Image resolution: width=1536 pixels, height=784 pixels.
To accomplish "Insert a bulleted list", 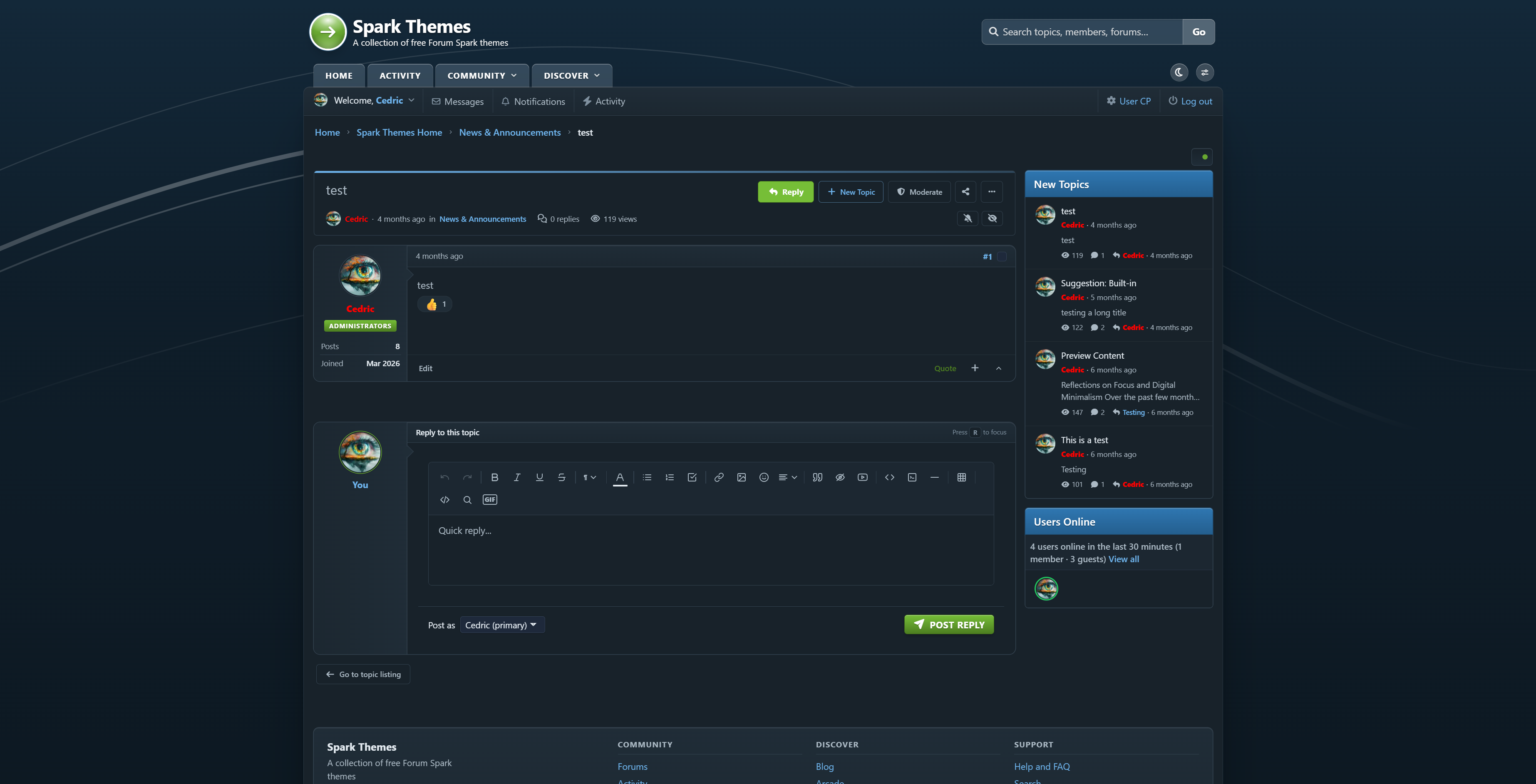I will pos(647,477).
